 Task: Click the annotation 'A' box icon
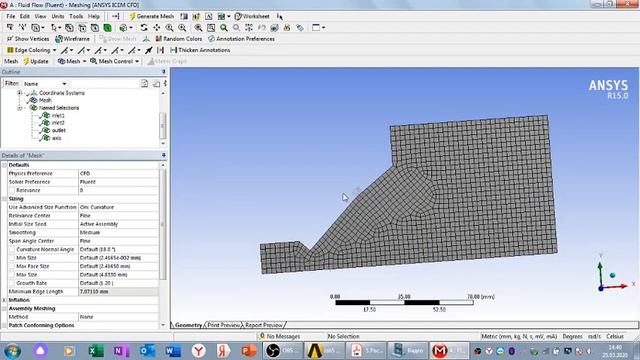[209, 16]
